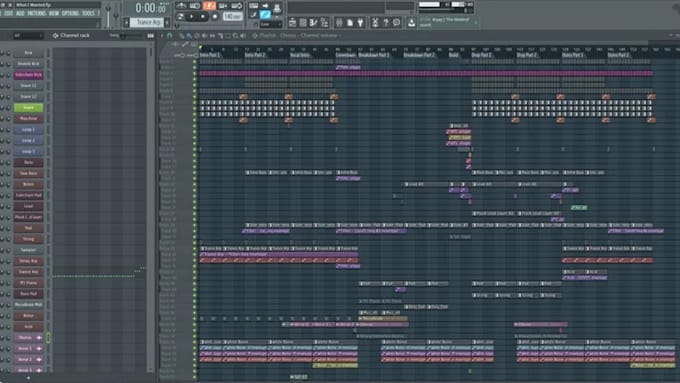
Task: Click the download arrow icon beside news panel
Action: pos(411,23)
